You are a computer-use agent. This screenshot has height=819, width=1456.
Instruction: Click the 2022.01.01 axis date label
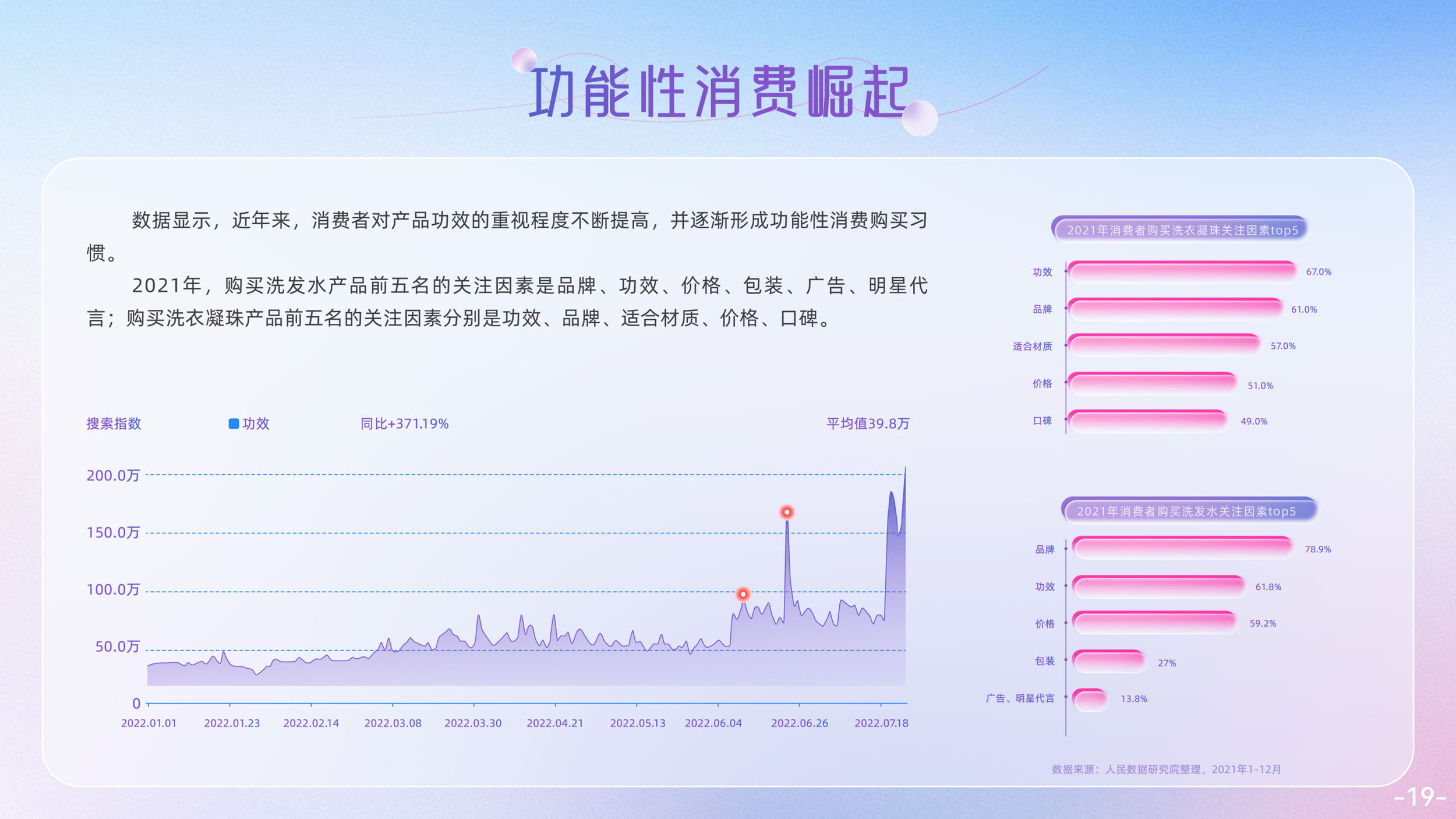(x=149, y=723)
